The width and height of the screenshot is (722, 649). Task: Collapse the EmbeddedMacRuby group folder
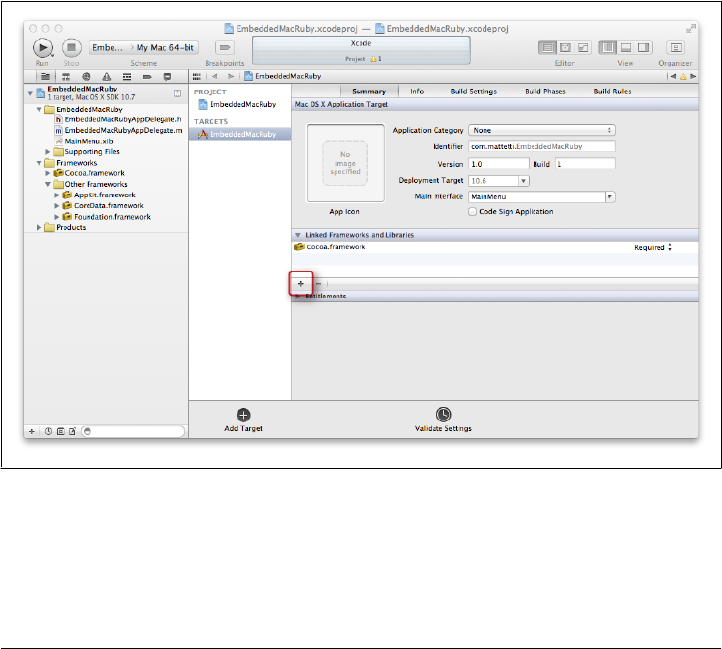39,110
